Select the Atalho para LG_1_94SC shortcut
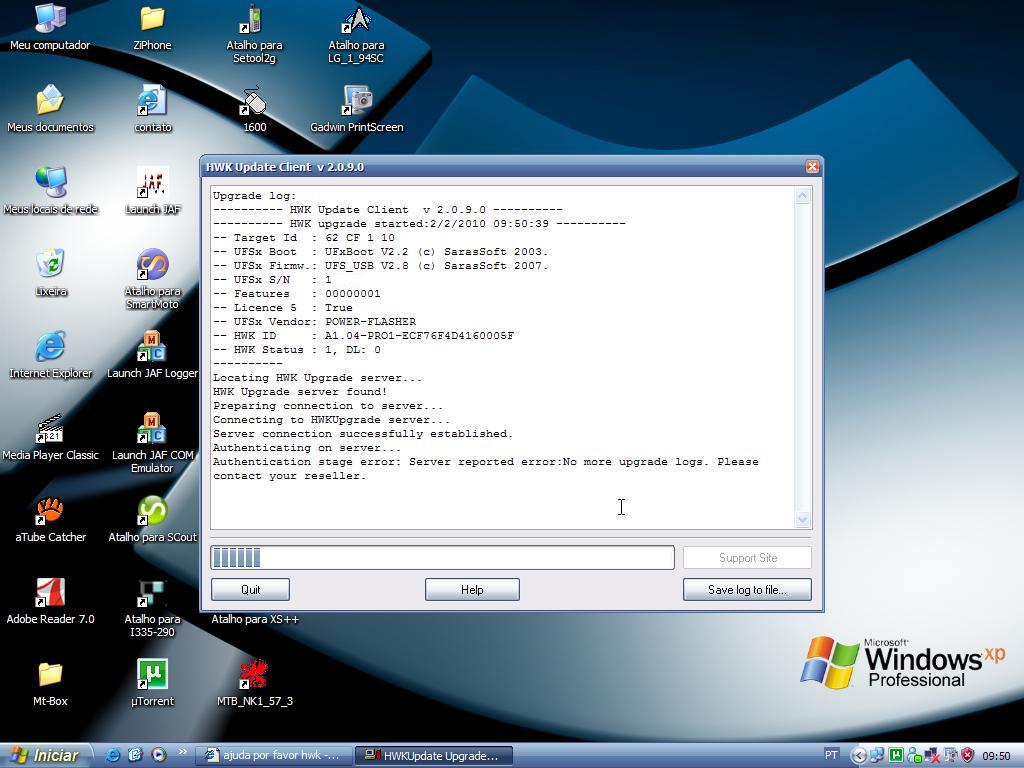The width and height of the screenshot is (1024, 768). [x=356, y=34]
